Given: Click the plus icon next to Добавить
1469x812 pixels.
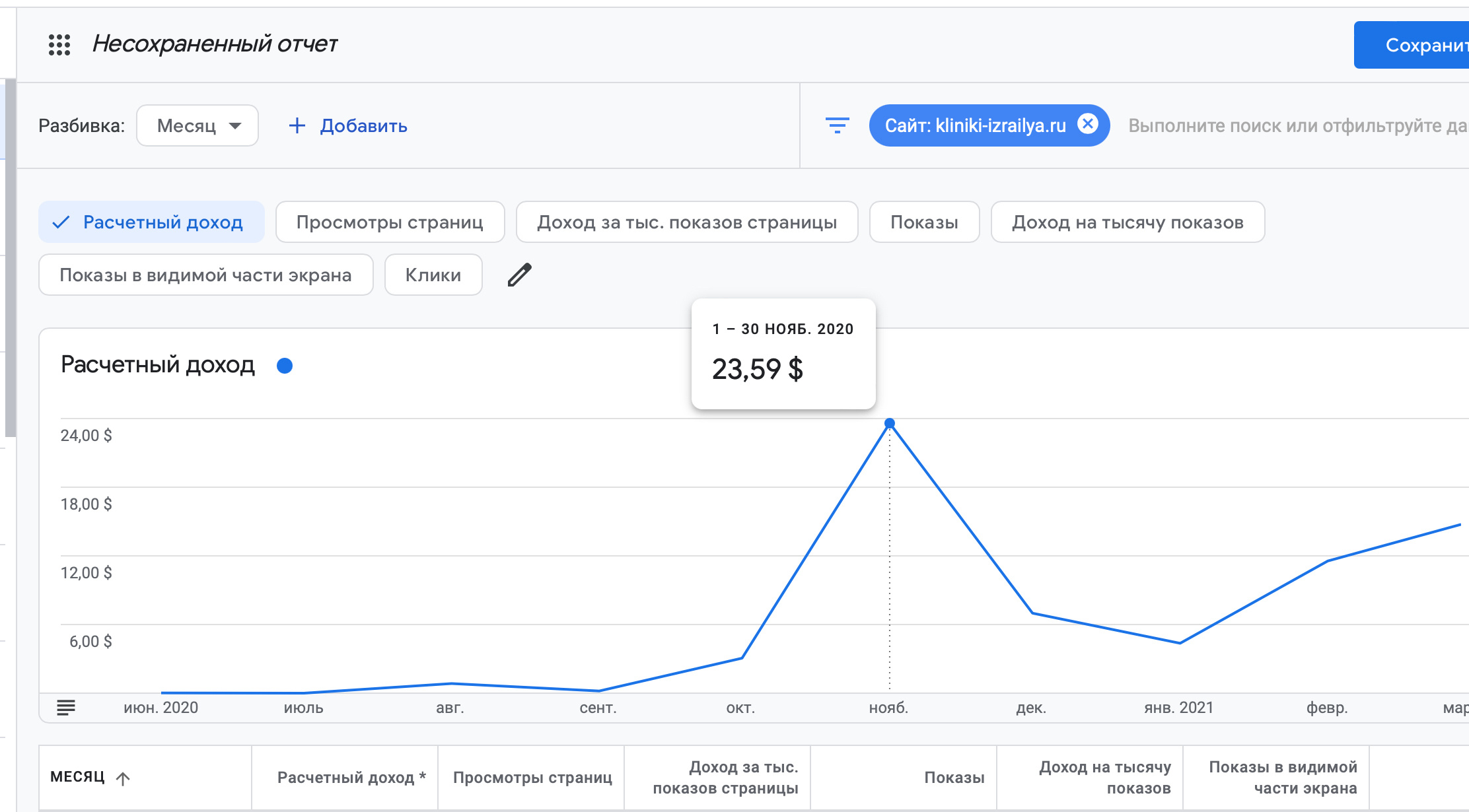Looking at the screenshot, I should pos(297,125).
